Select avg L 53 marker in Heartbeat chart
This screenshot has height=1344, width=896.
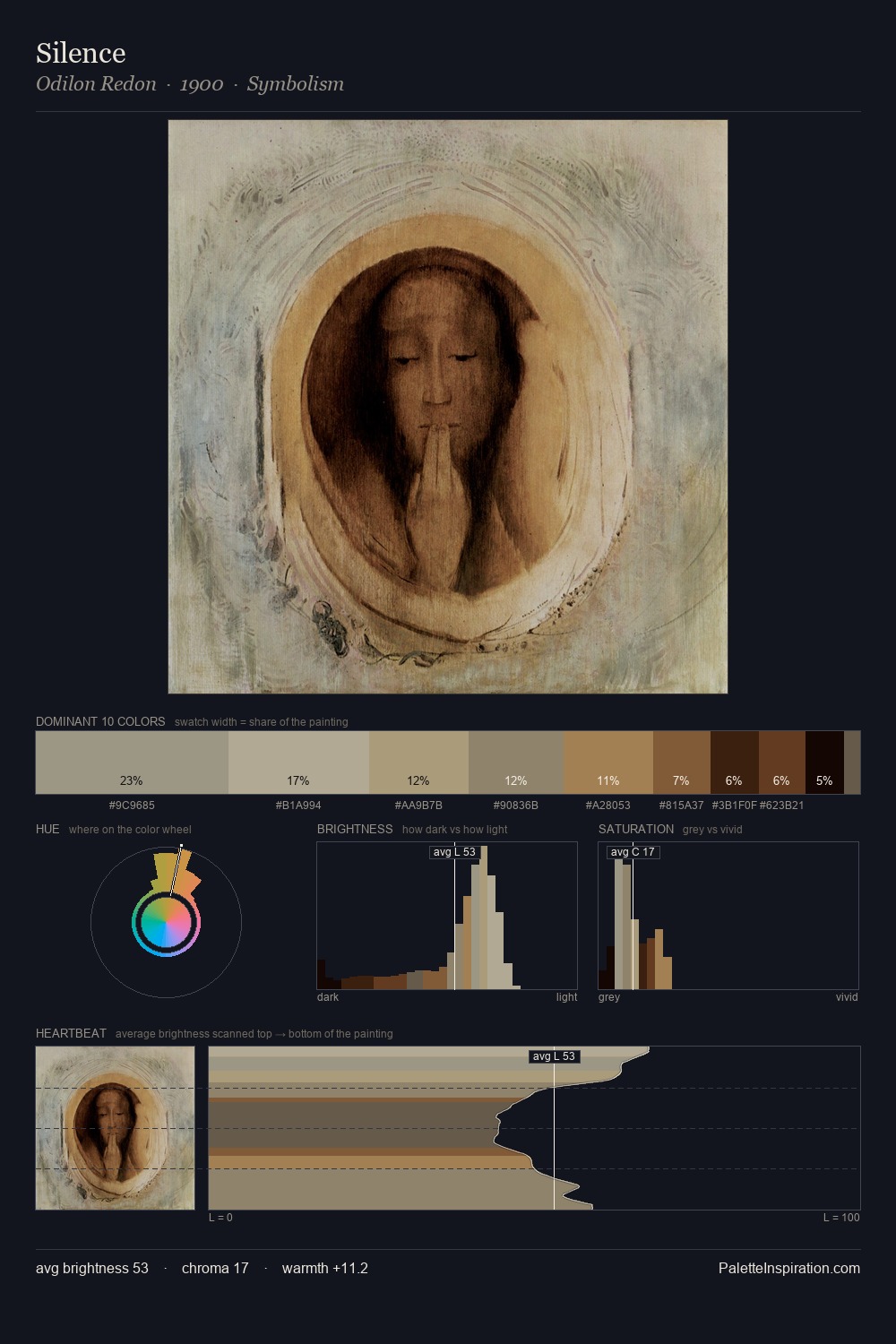(x=554, y=1056)
